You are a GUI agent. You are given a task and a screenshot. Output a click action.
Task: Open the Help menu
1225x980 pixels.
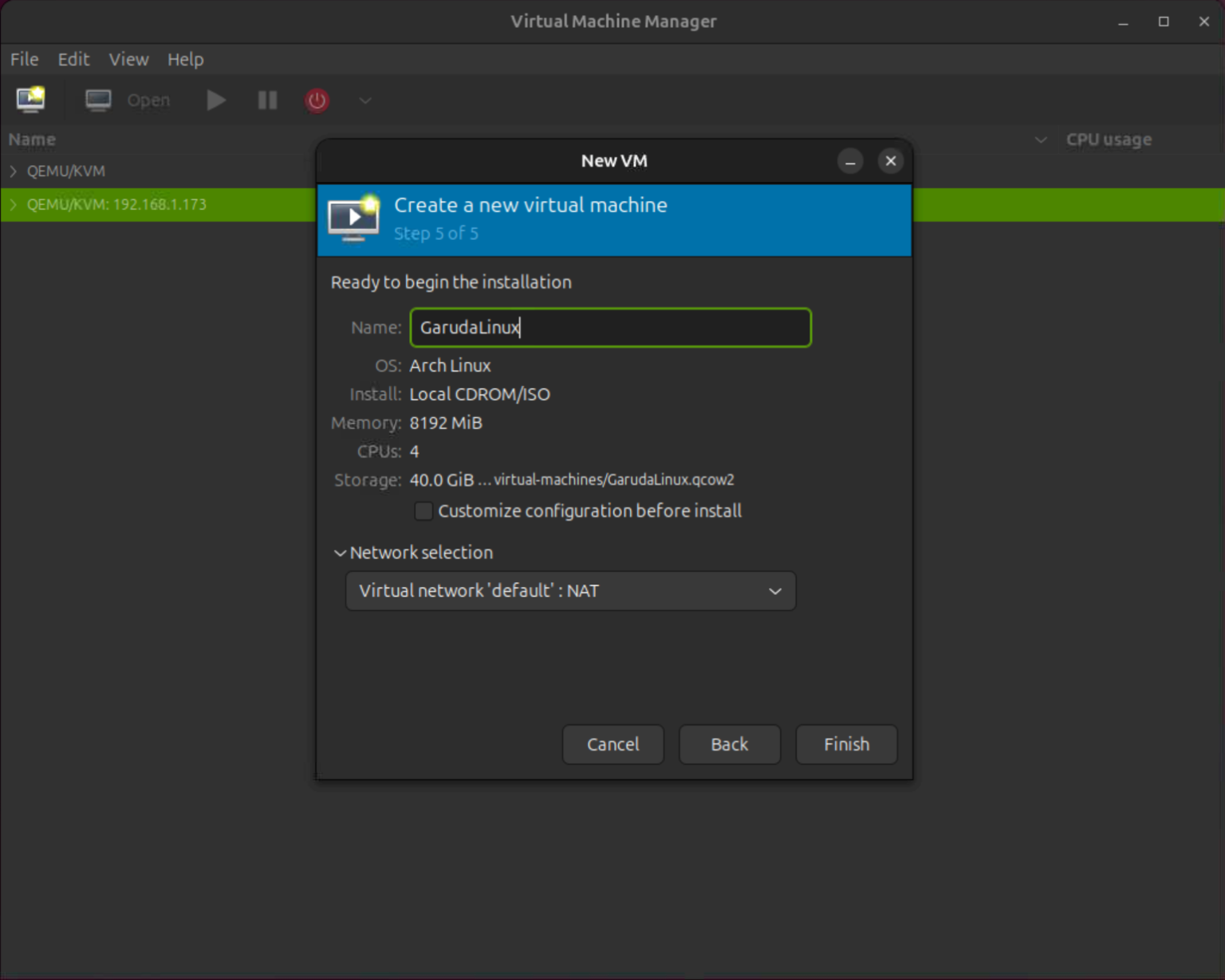185,59
